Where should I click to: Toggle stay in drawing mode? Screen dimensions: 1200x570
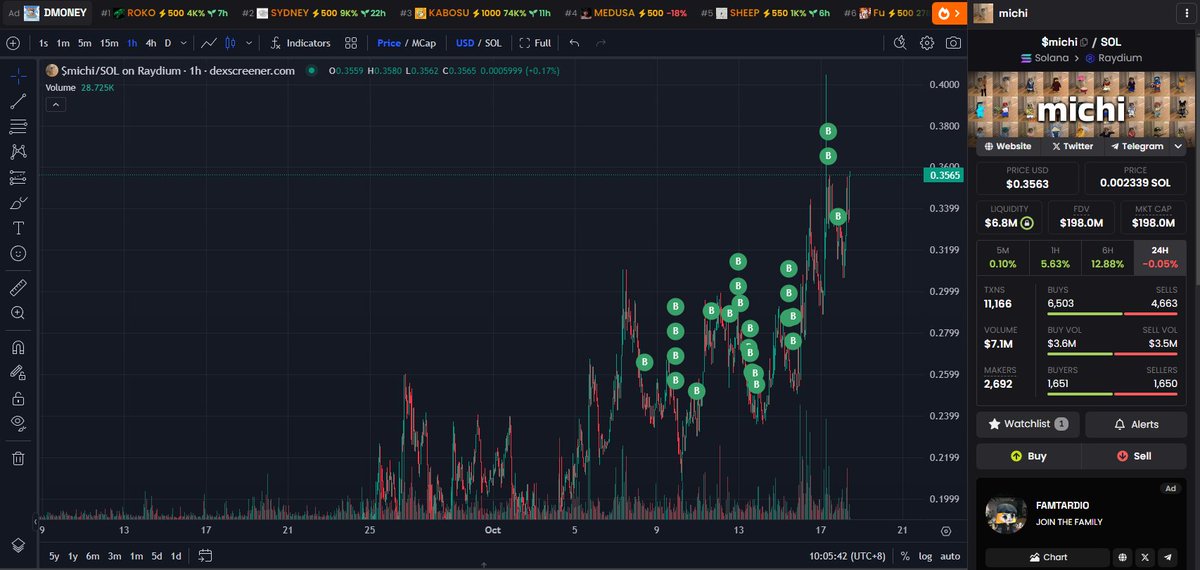(18, 373)
